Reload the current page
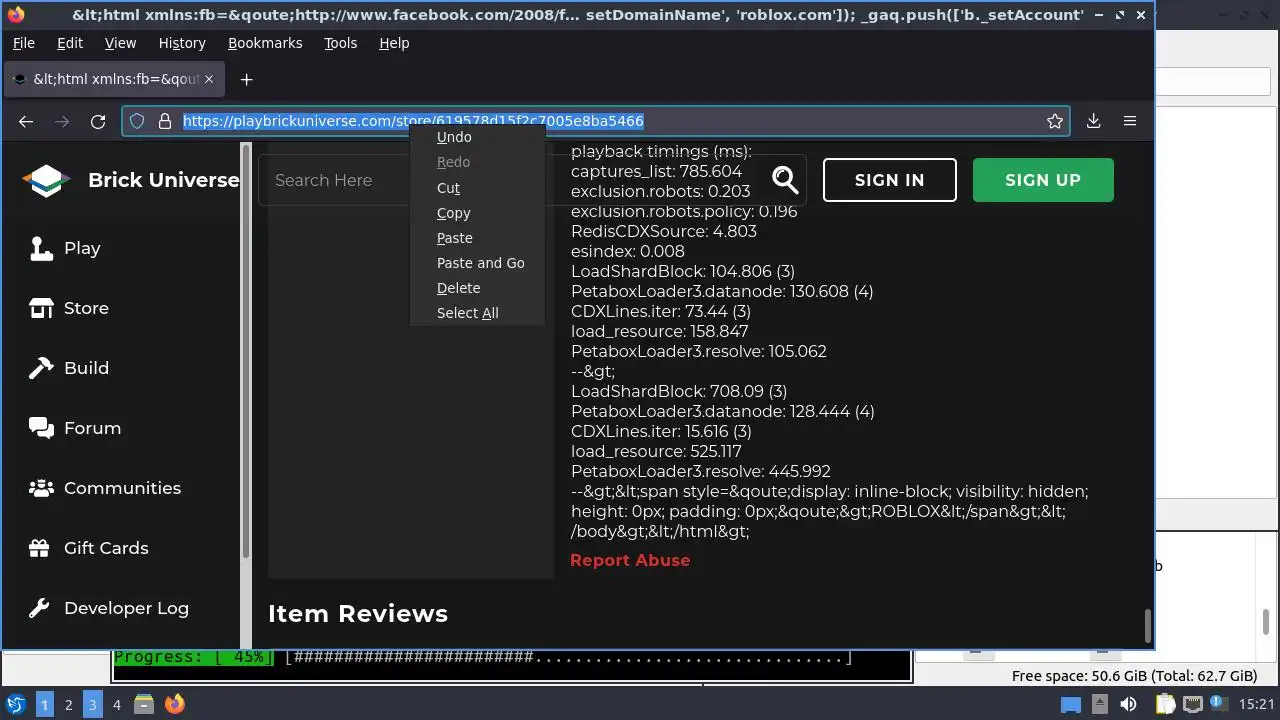Viewport: 1280px width, 720px height. click(x=98, y=121)
